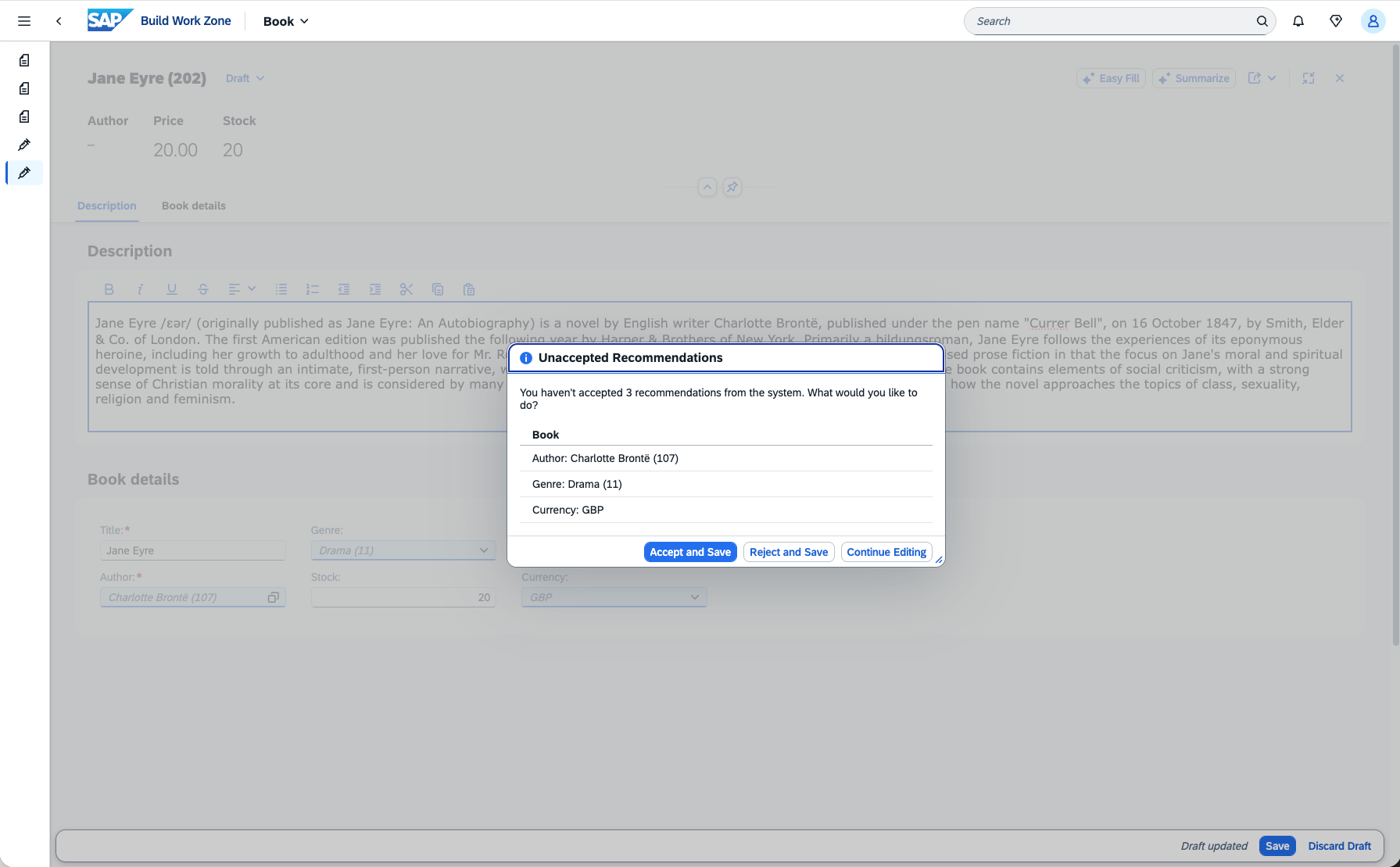Toggle the header pin button
Screen dimensions: 1400x867
tap(732, 187)
